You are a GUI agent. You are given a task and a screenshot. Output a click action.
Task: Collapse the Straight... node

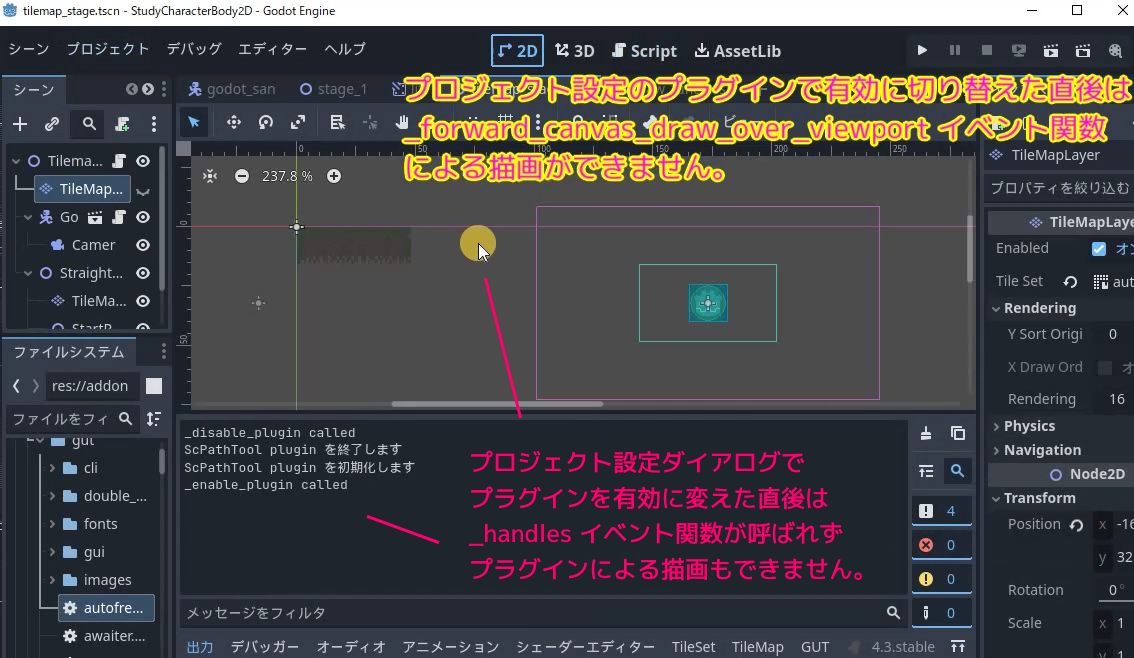[x=28, y=273]
